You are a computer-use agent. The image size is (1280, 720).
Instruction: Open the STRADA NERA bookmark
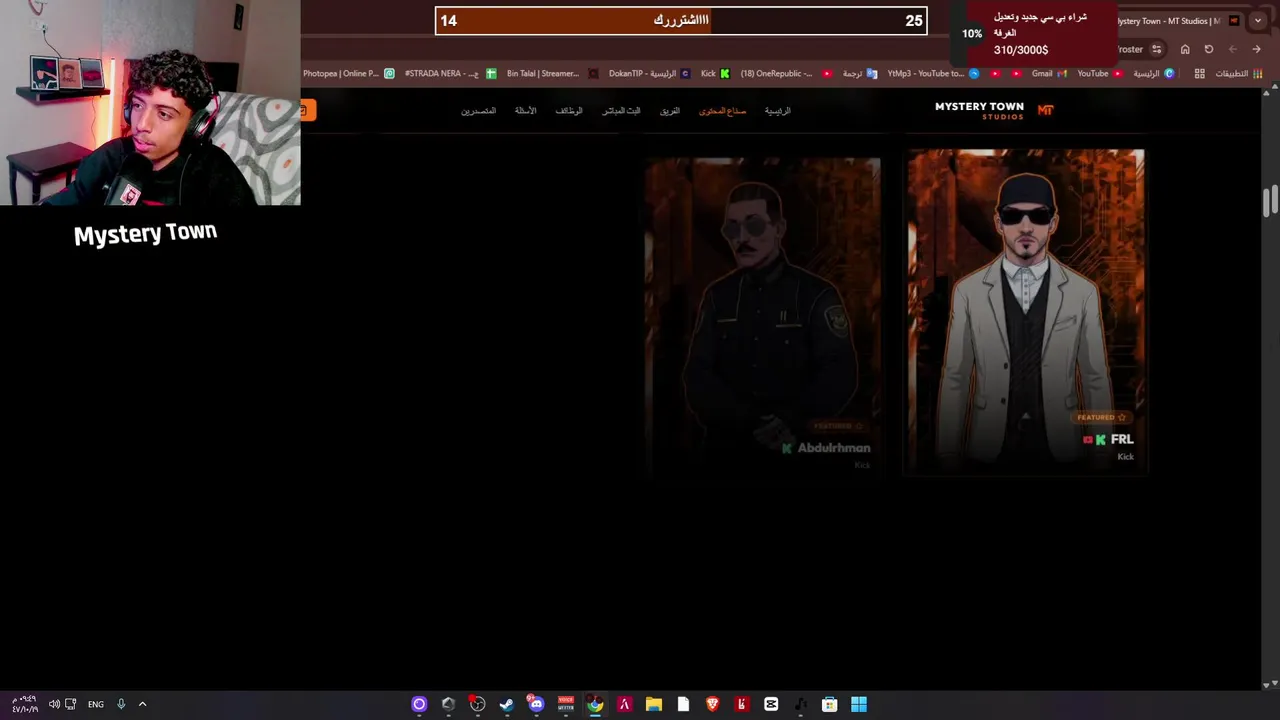450,73
